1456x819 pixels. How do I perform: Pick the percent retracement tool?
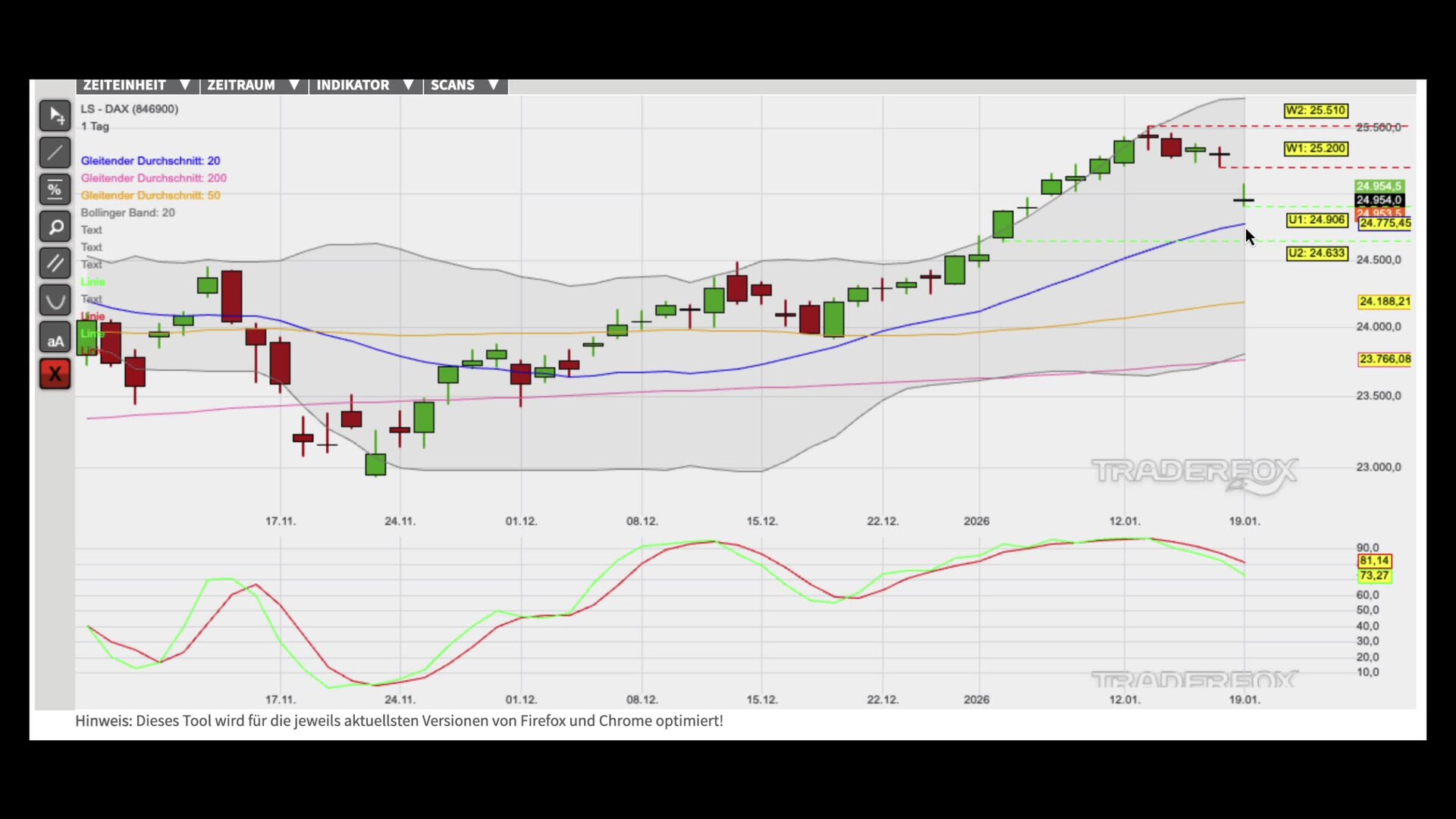(55, 190)
